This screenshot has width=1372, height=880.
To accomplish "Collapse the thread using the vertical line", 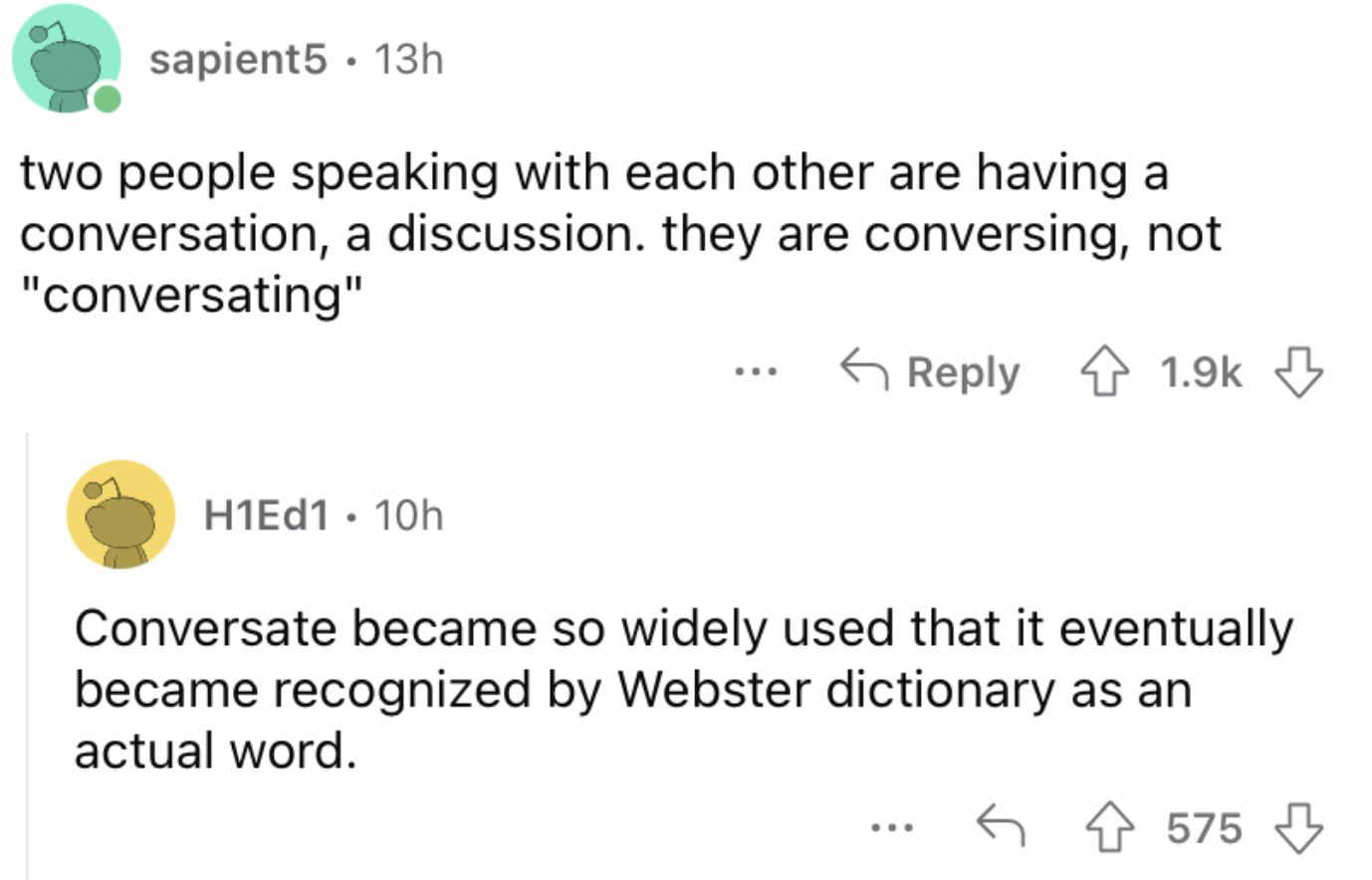I will click(x=28, y=656).
